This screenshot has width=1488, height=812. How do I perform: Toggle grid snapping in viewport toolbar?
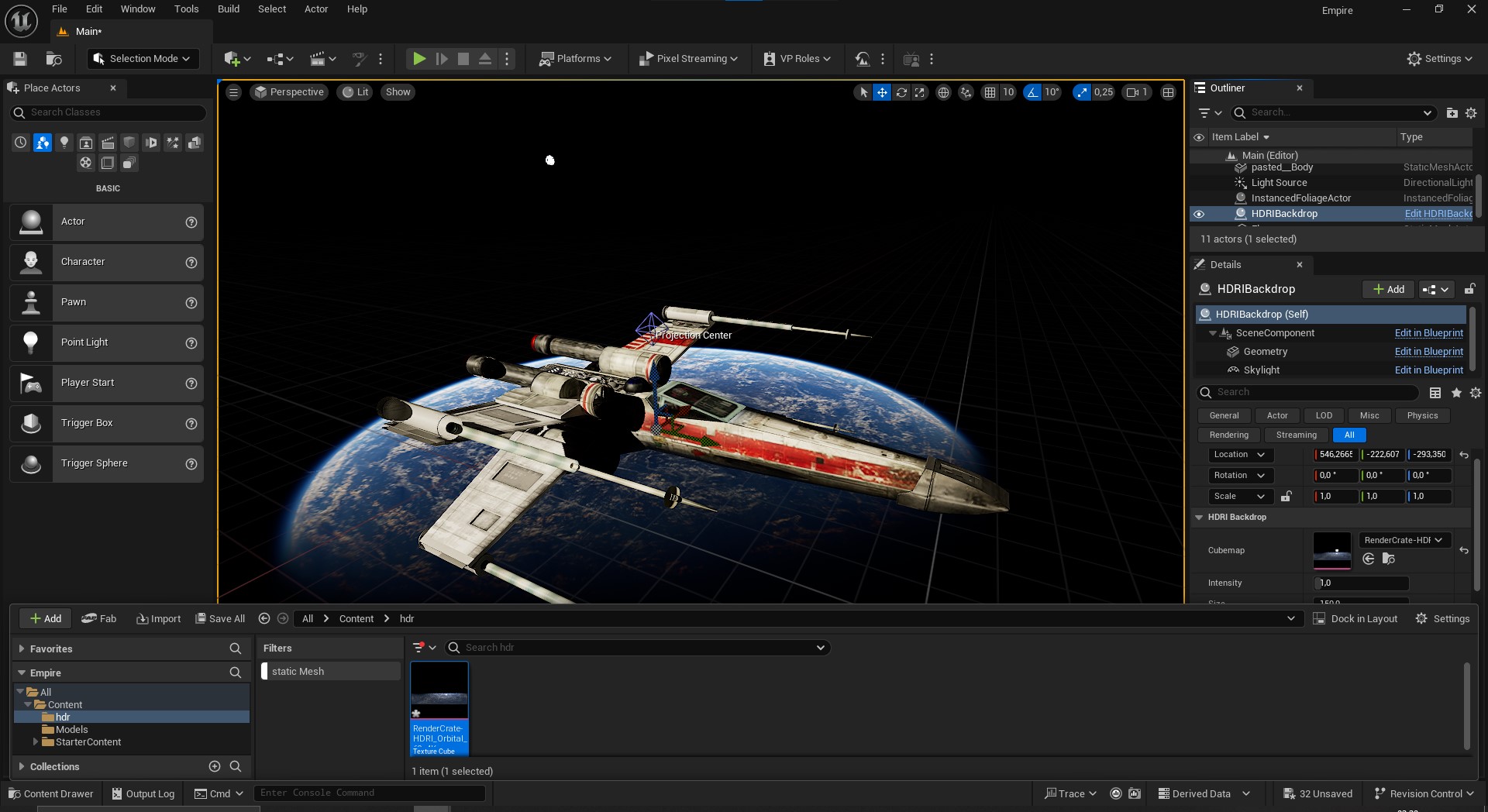pos(990,92)
